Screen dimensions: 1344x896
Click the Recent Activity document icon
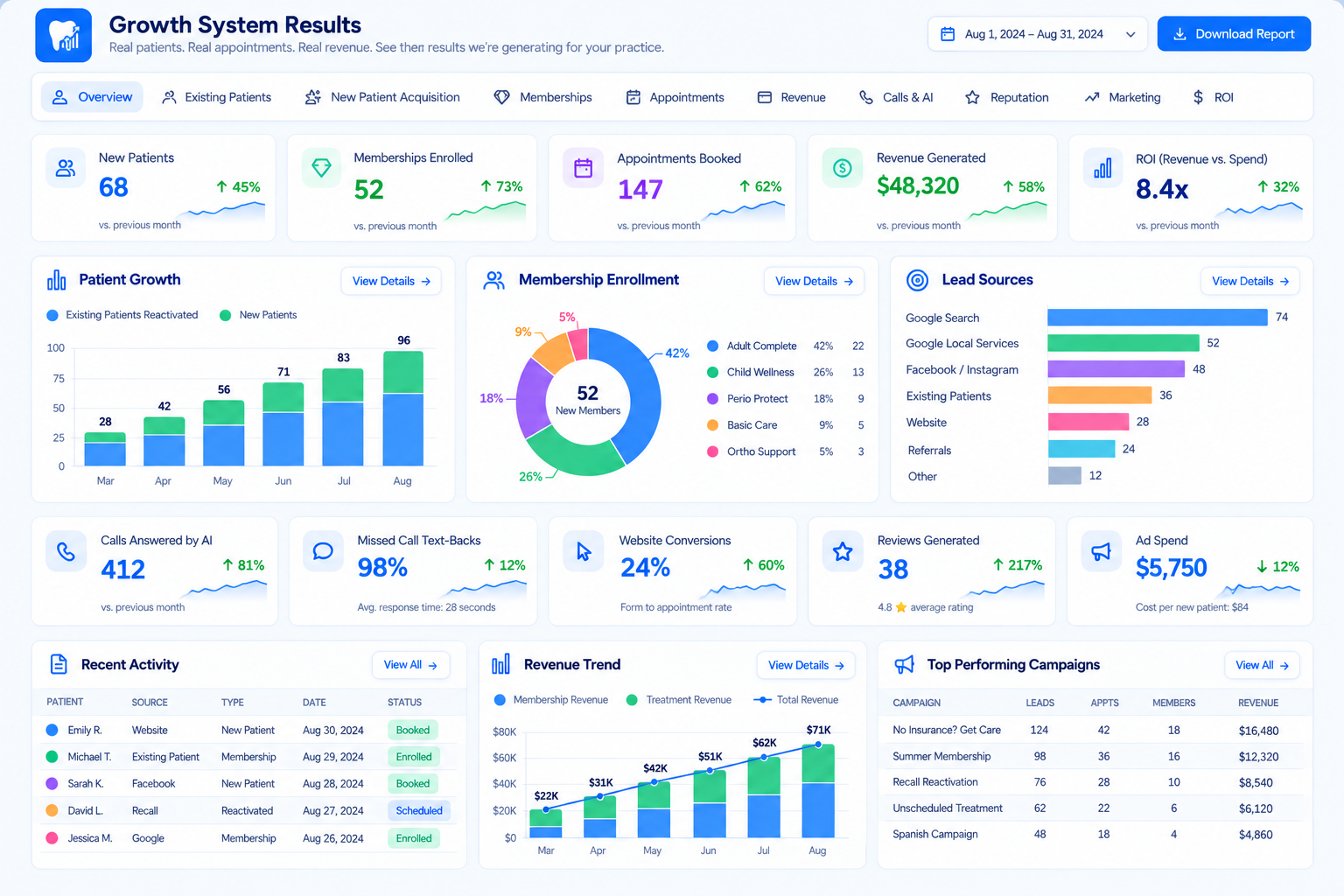[59, 664]
